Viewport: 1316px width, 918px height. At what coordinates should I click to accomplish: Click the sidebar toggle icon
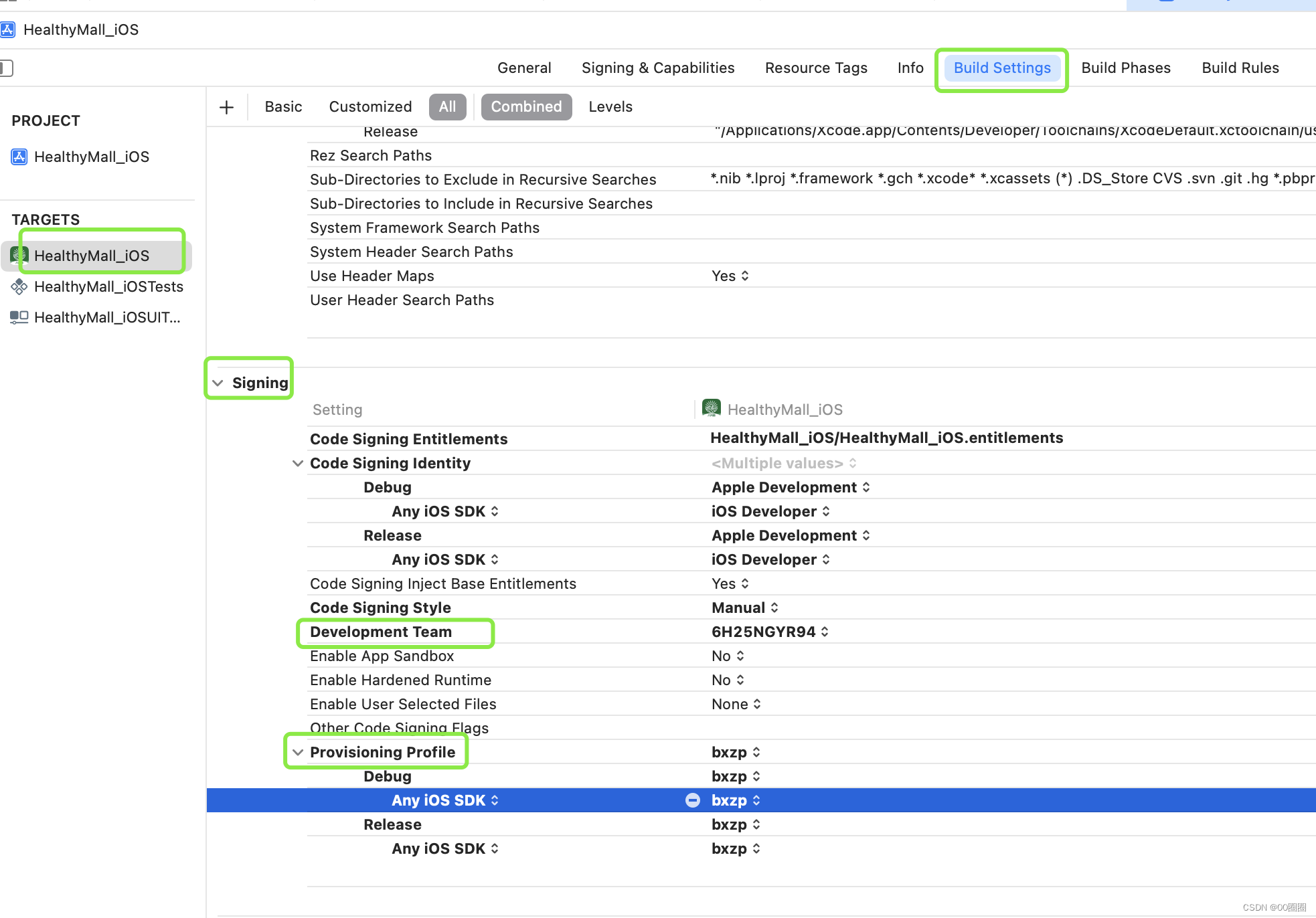click(x=7, y=68)
